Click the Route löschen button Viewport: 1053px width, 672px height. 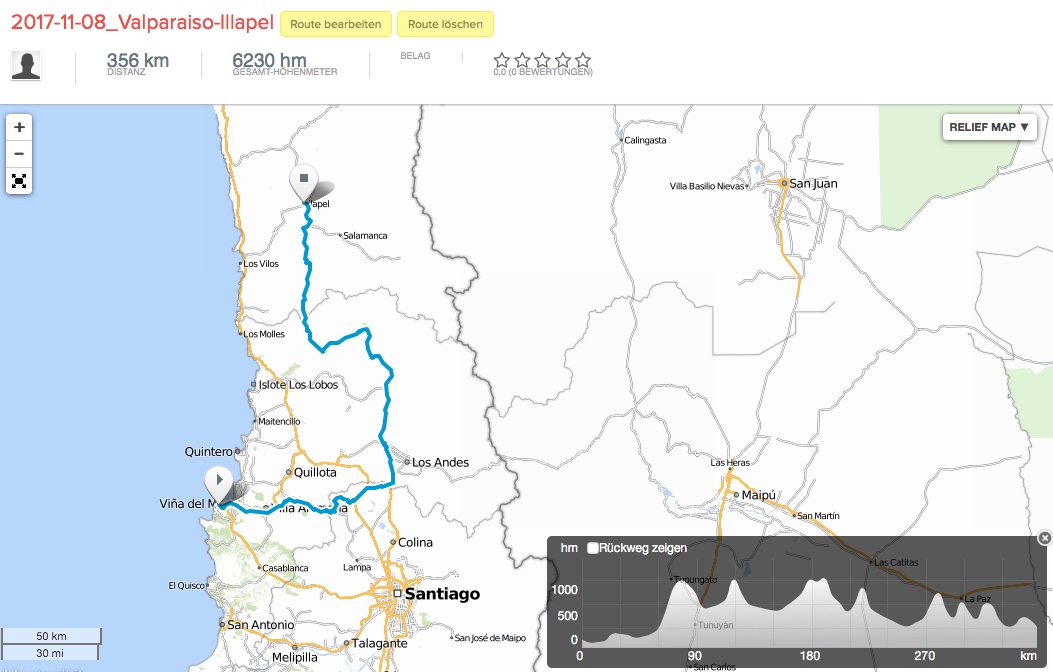445,24
